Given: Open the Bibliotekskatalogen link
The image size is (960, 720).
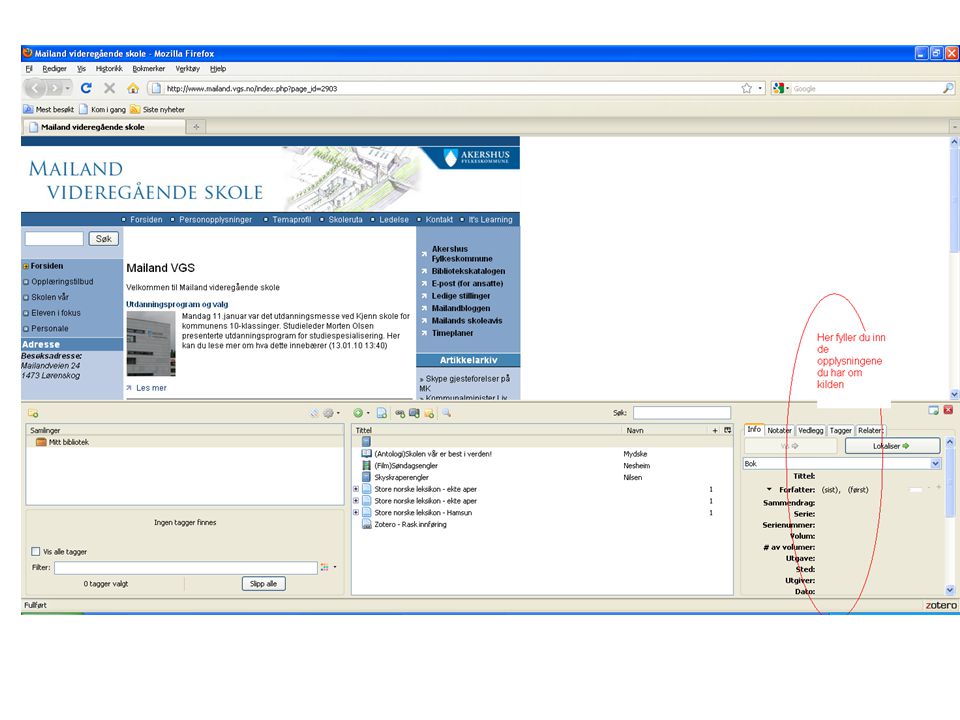Looking at the screenshot, I should (x=468, y=271).
